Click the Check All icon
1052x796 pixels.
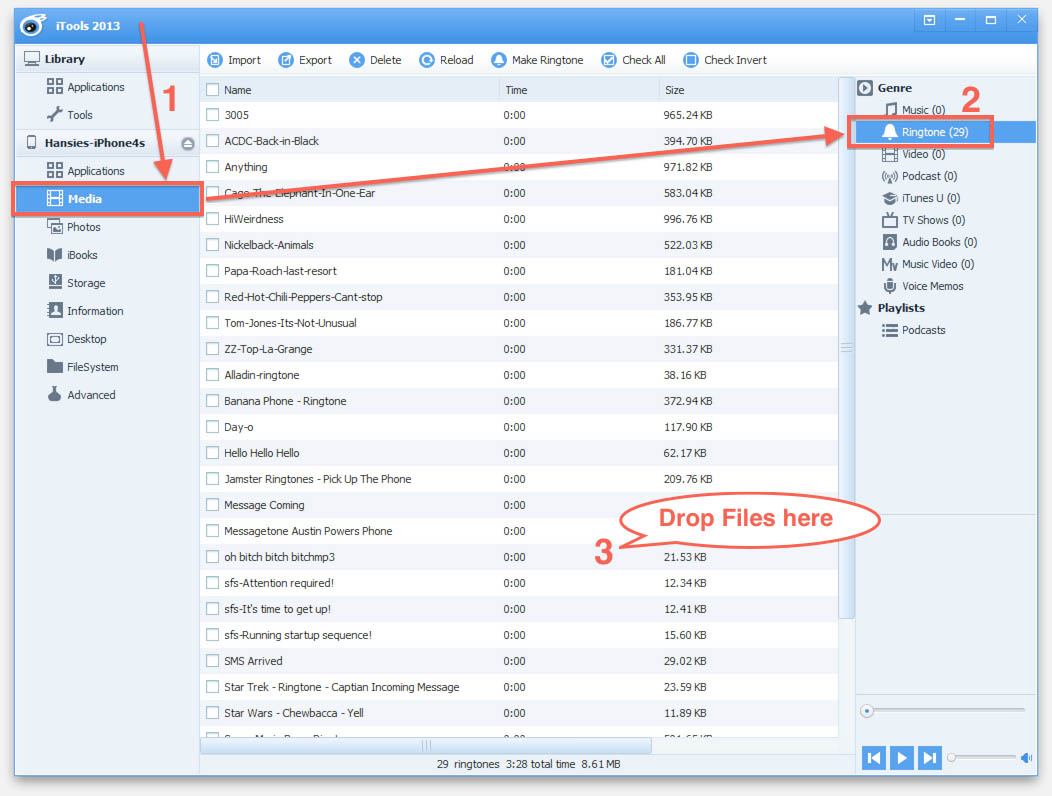(609, 60)
